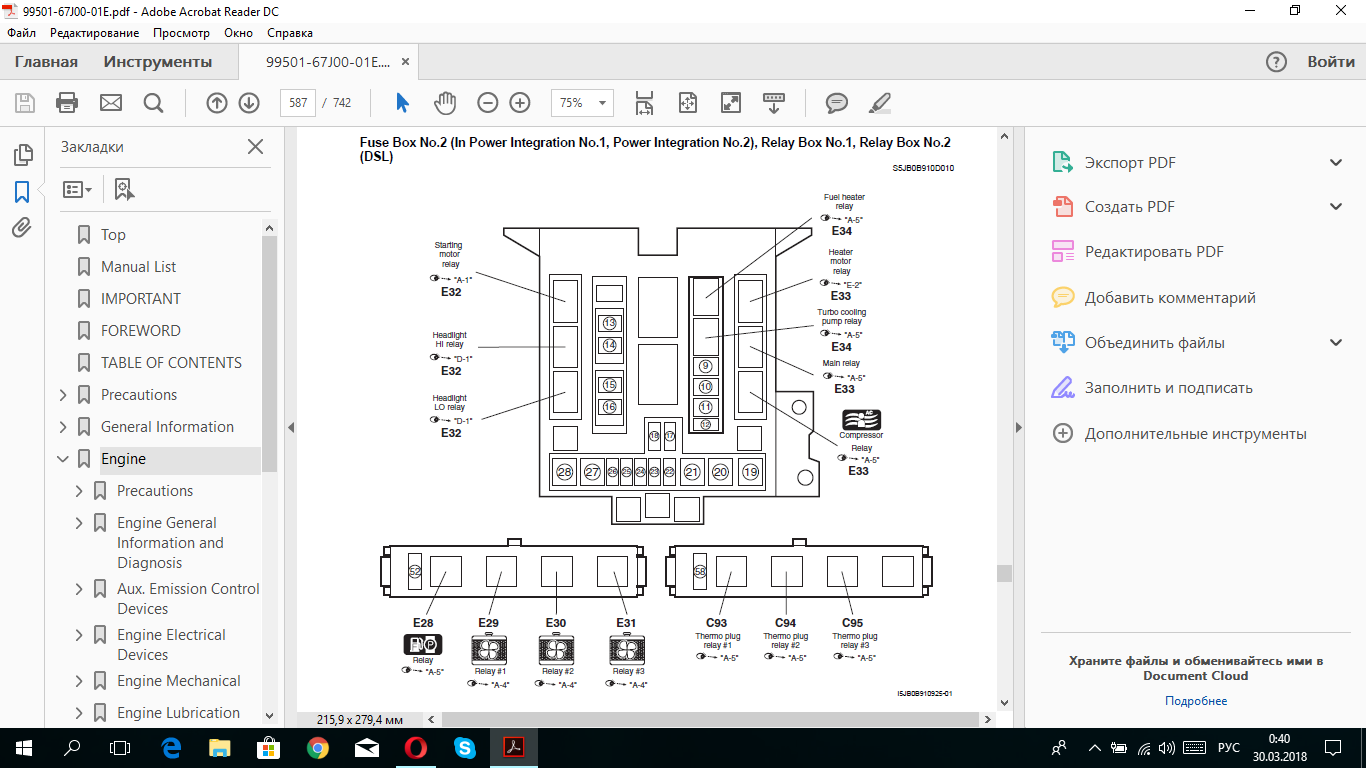Click the Zoom out minus icon

(487, 103)
